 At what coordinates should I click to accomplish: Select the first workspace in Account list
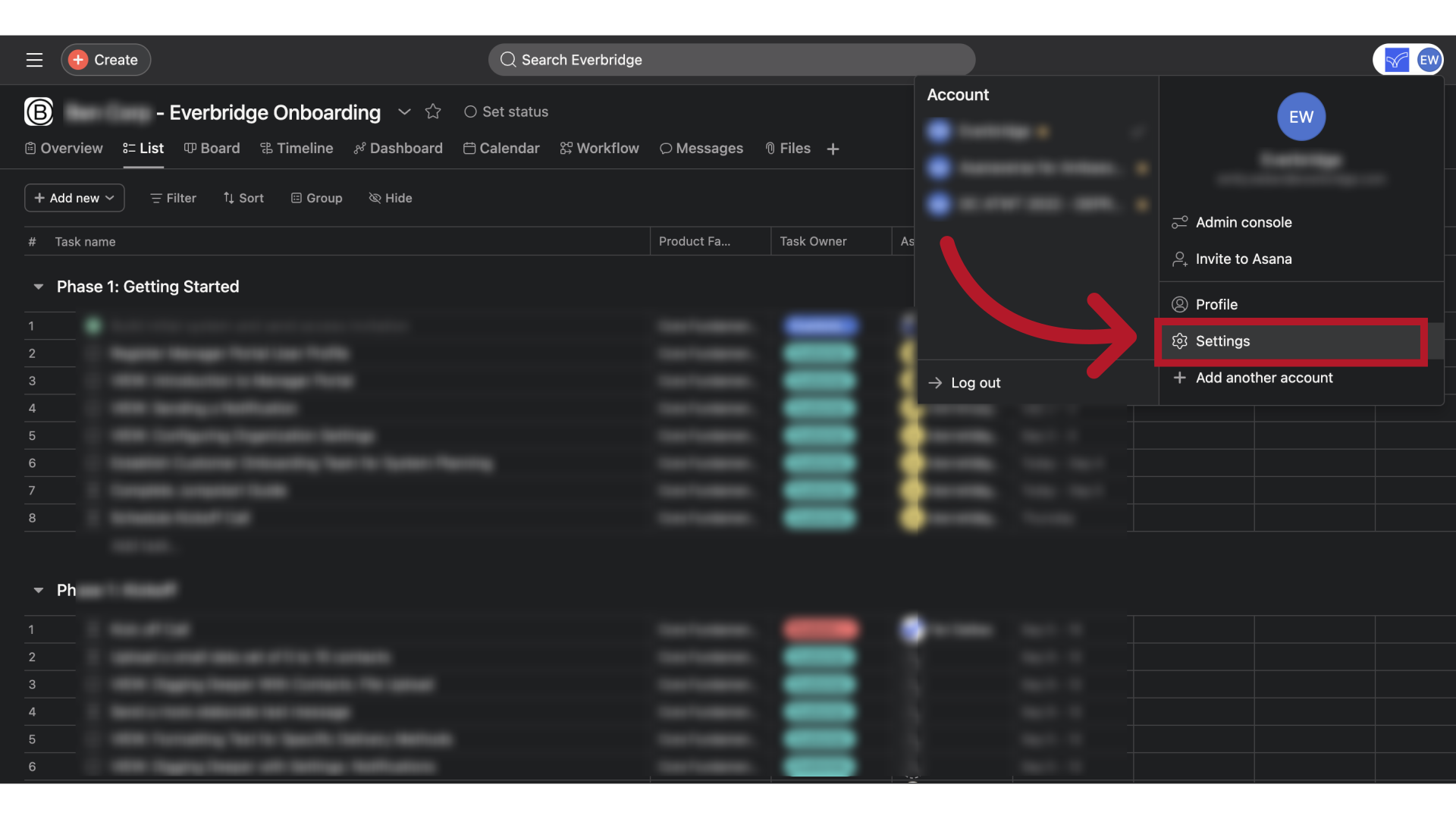coord(1036,131)
